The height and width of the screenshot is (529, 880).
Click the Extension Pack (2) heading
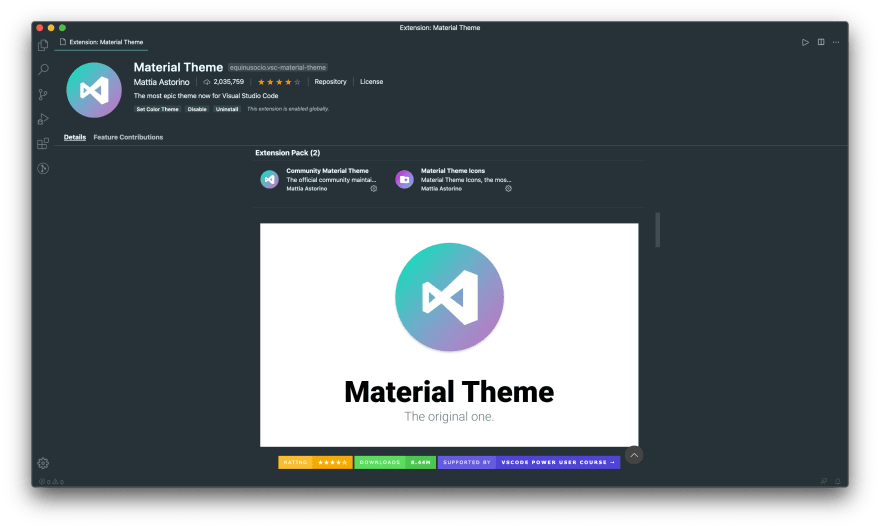(x=287, y=153)
